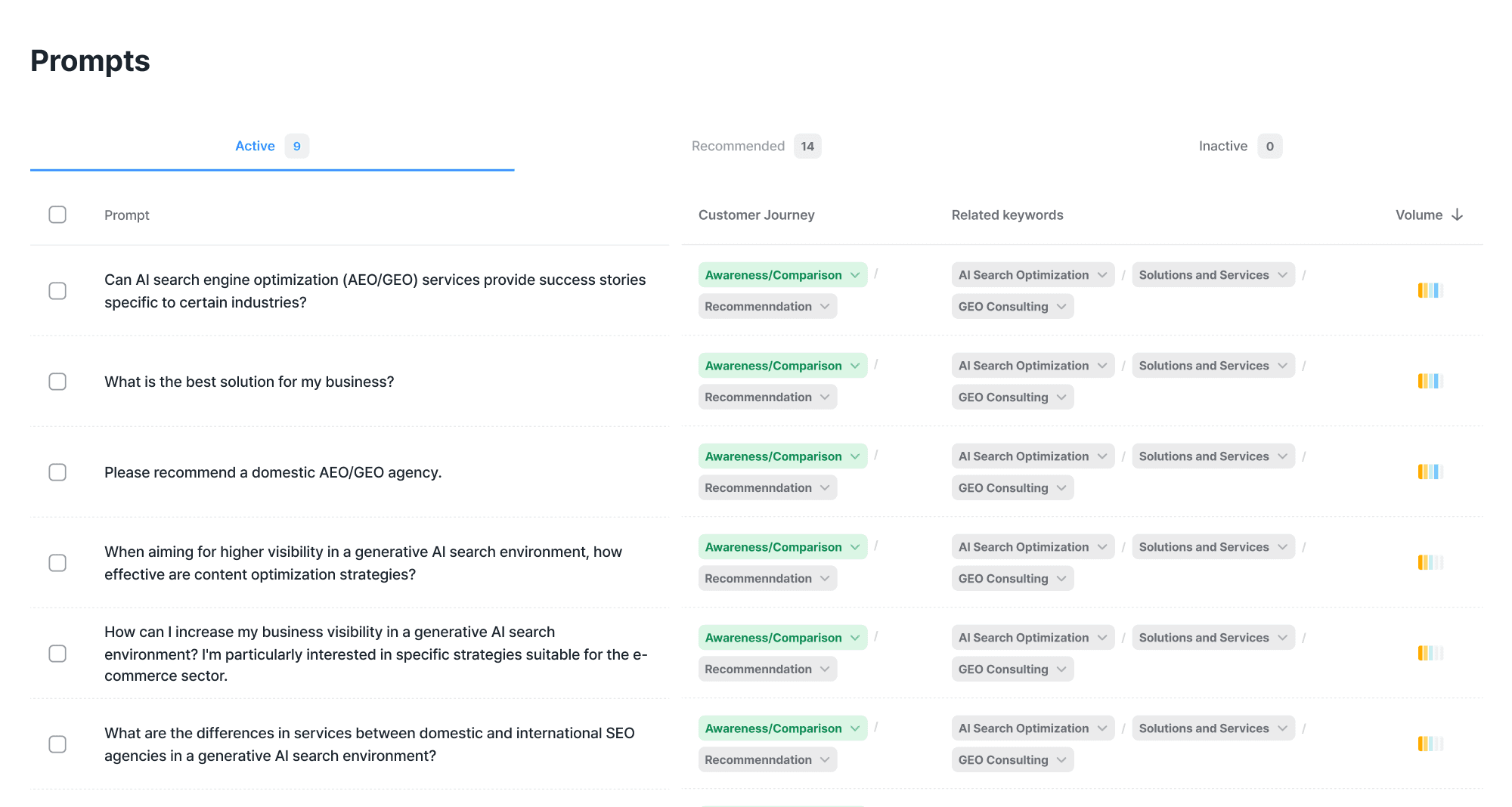Open the GEO Consulting keyword dropdown on the third row
Viewport: 1512px width, 807px height.
1012,487
